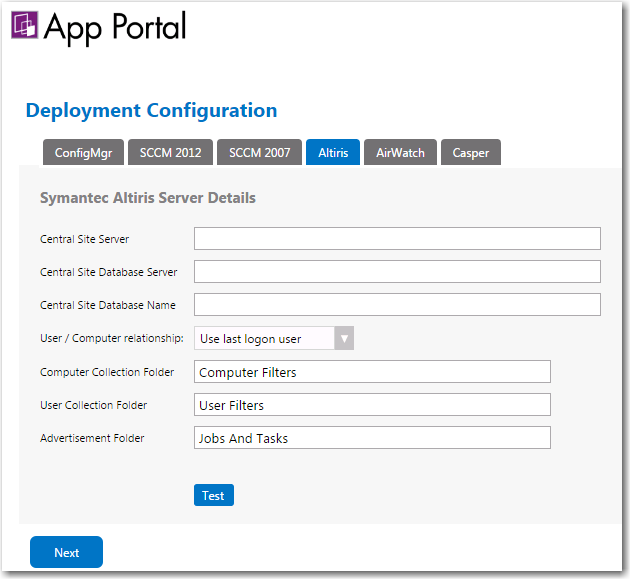Click into Central Site Database Name field
This screenshot has width=630, height=579.
click(397, 304)
